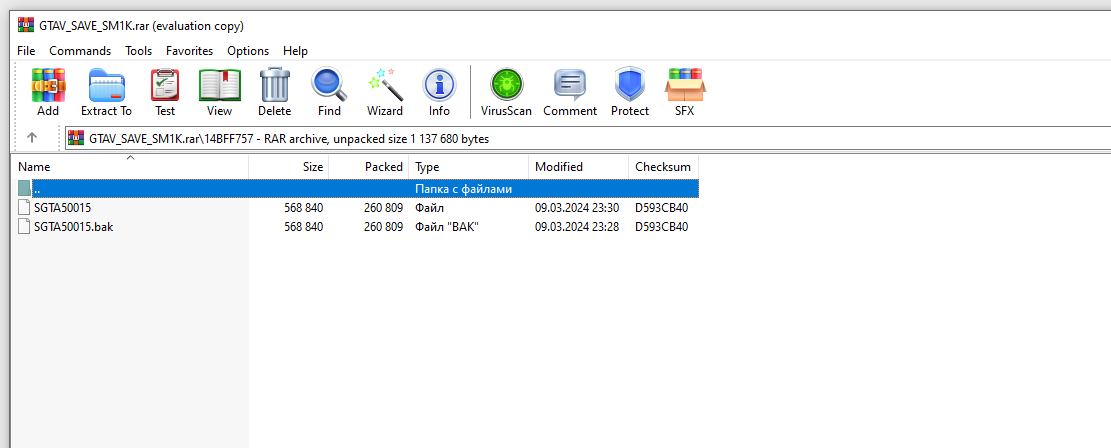1111x448 pixels.
Task: Select the ".." parent folder row
Action: point(358,189)
